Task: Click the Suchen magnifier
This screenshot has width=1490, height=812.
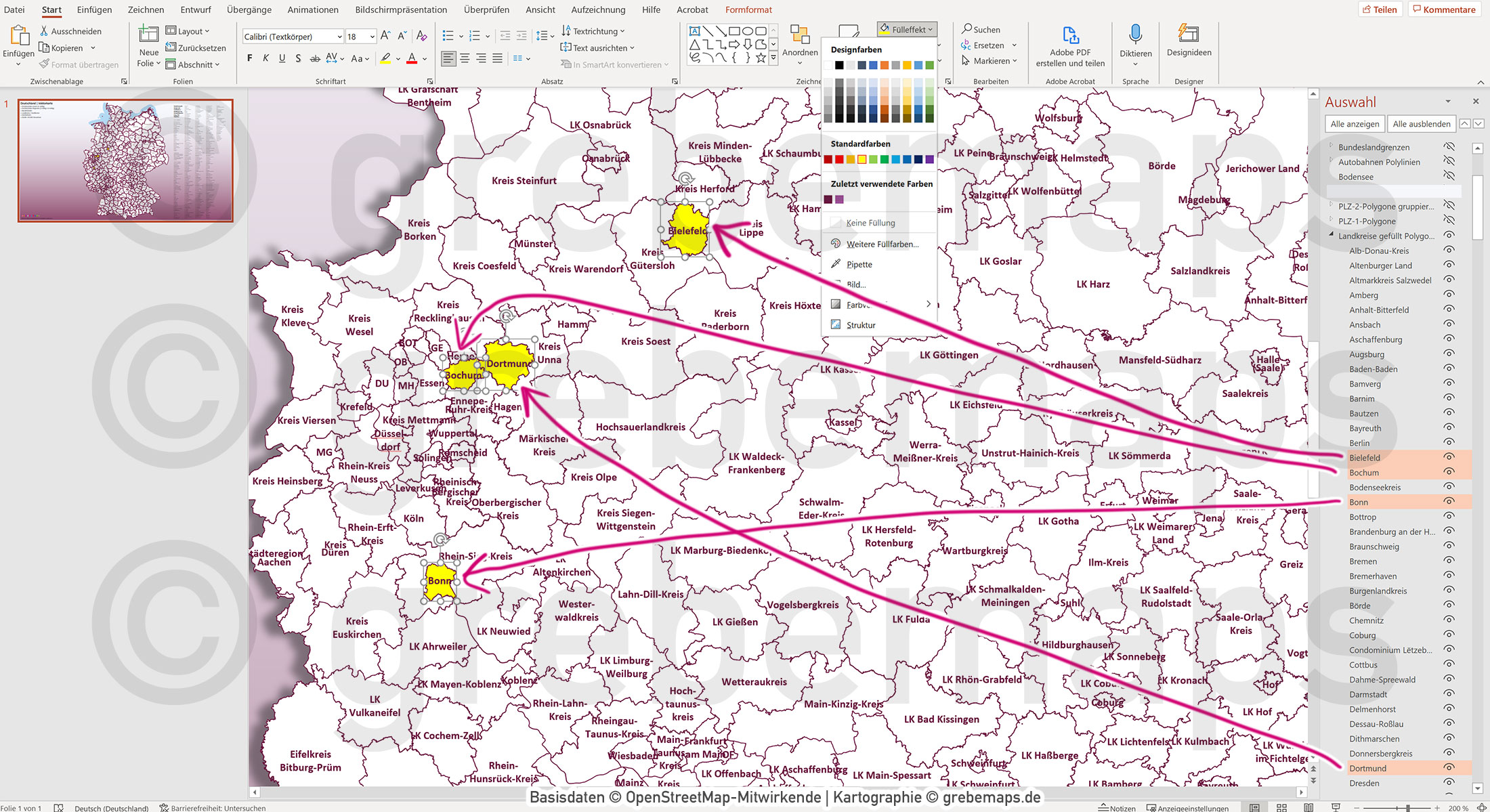Action: point(967,29)
